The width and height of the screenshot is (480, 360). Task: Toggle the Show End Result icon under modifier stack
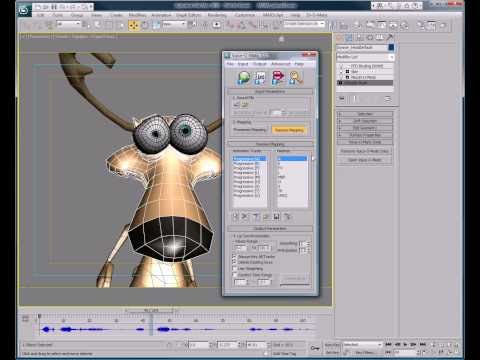(x=355, y=98)
